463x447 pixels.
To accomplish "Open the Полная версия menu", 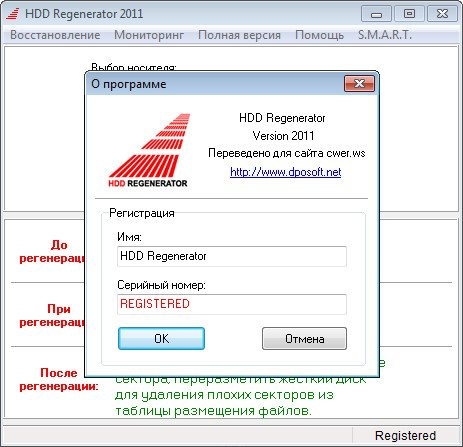I will click(x=239, y=35).
